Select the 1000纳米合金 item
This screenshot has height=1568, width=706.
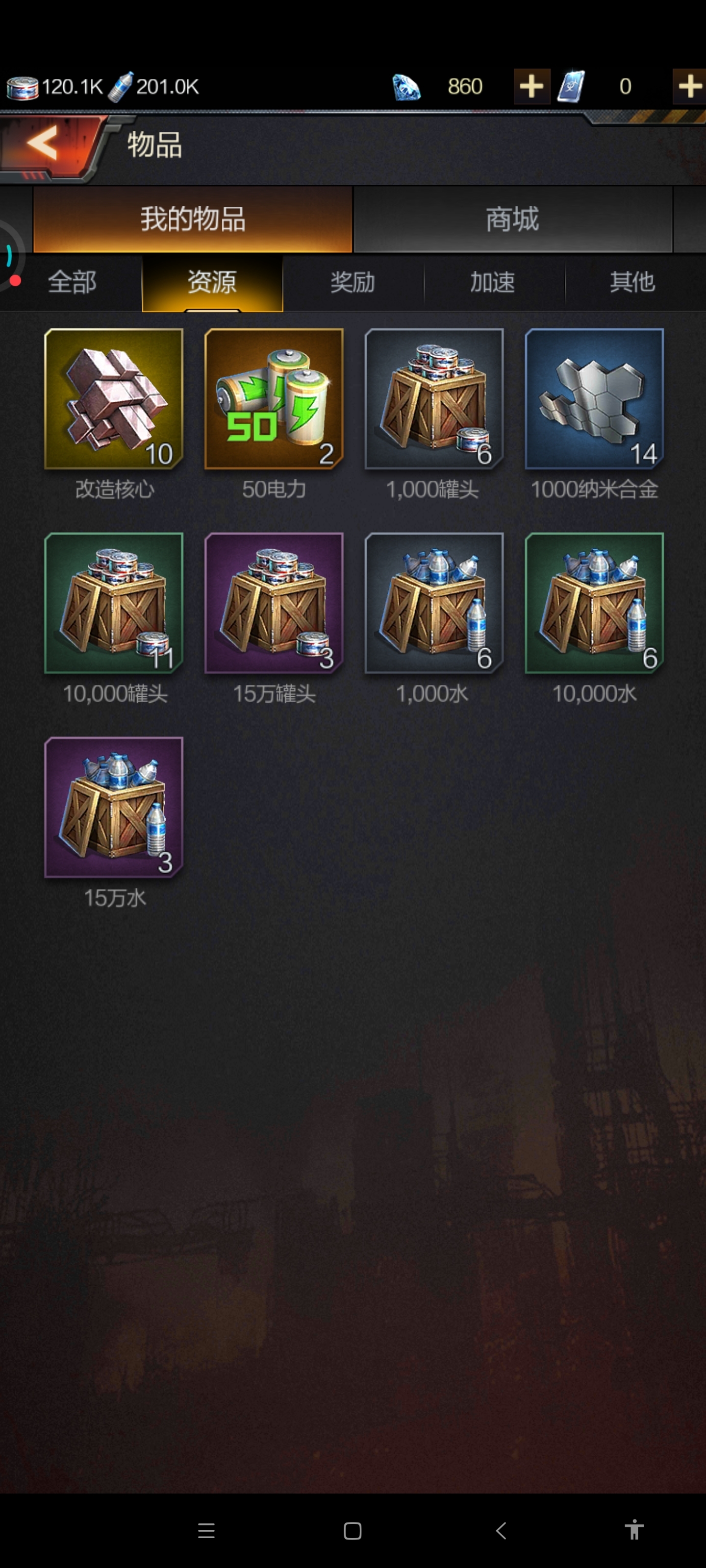[594, 399]
